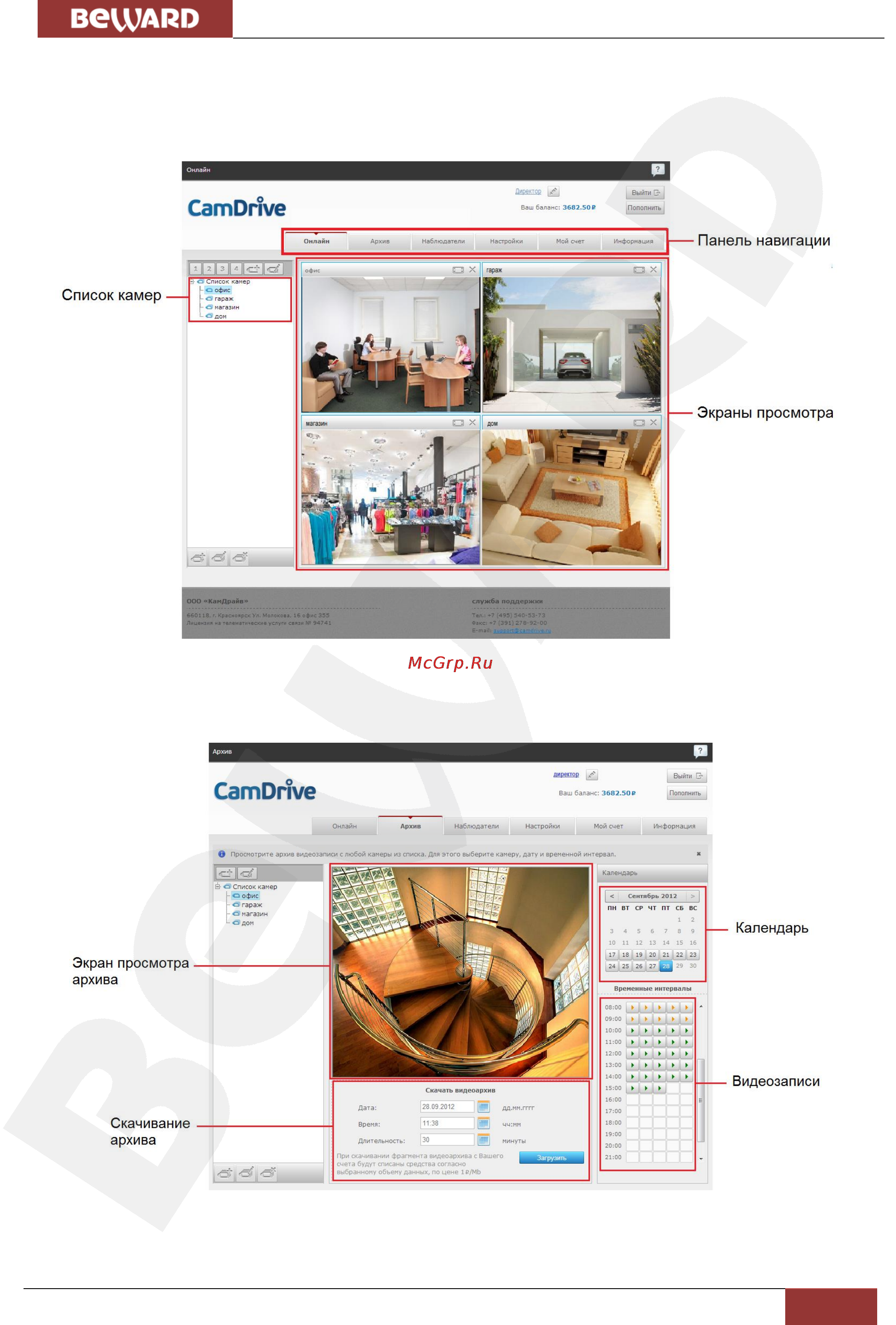Collapse Список камер tree in Архив window
The height and width of the screenshot is (1325, 896).
[218, 886]
